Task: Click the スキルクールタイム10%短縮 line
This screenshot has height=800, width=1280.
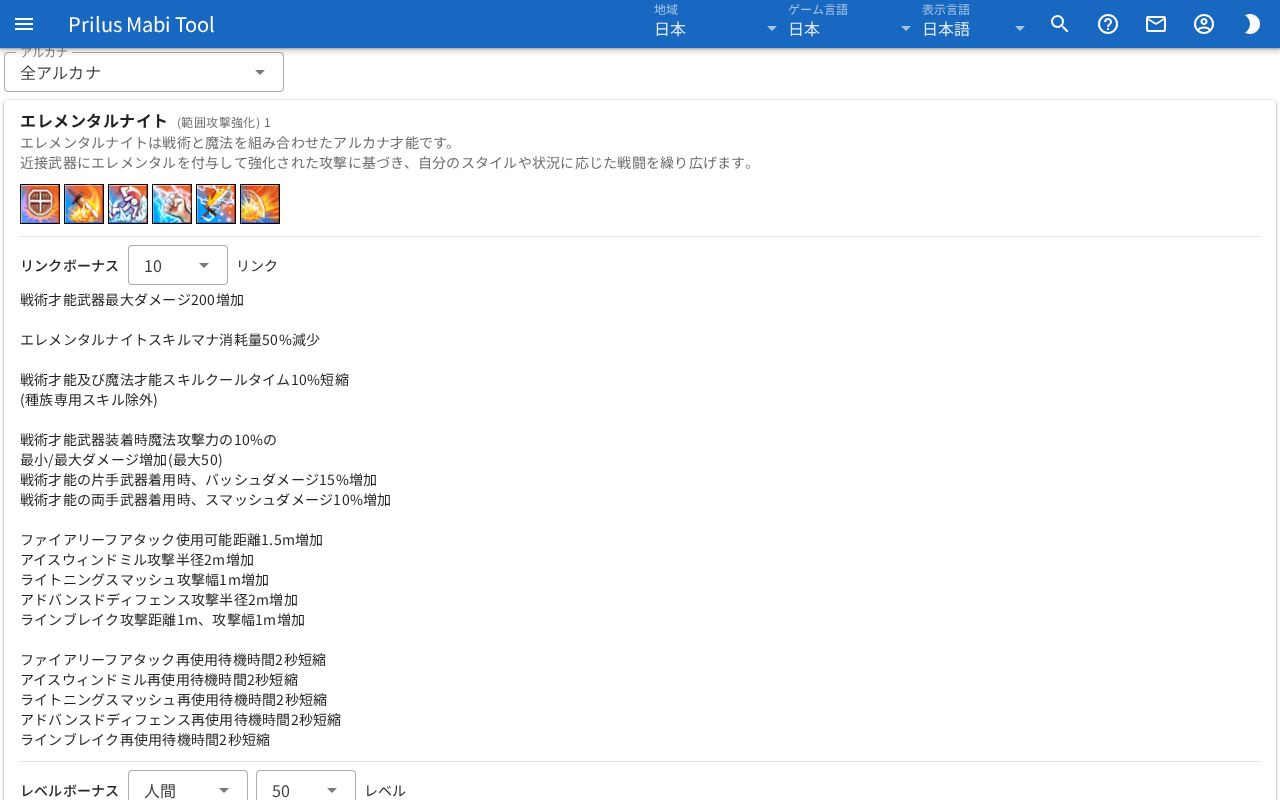Action: pos(184,380)
